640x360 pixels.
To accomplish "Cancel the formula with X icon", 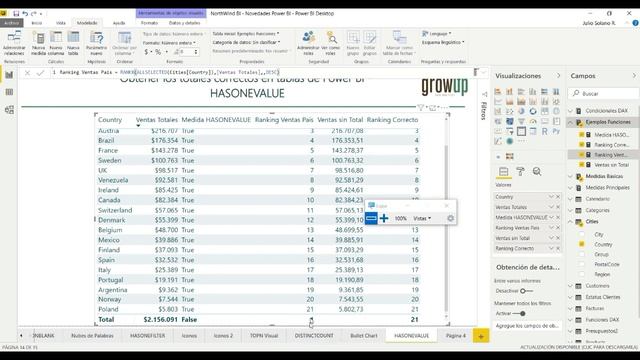I will pos(27,73).
